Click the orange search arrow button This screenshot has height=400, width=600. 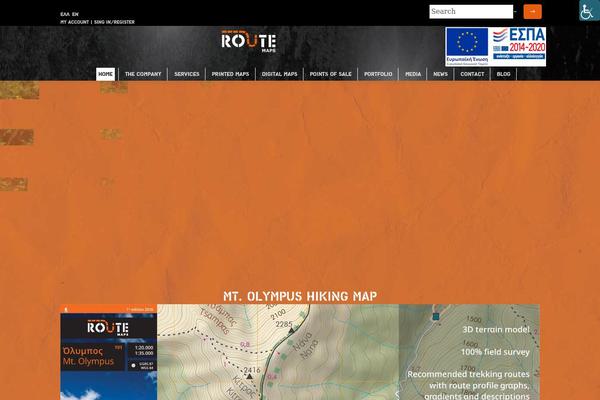point(532,12)
